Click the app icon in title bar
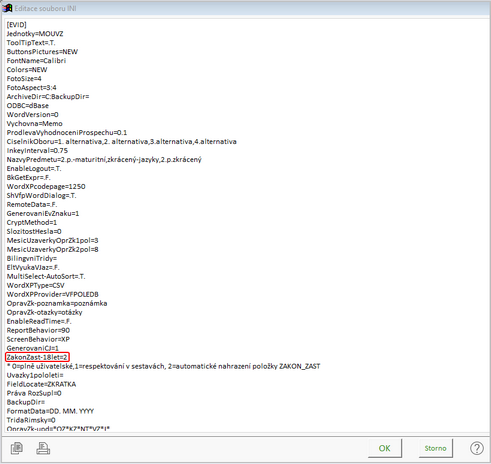This screenshot has width=491, height=464. tap(7, 8)
